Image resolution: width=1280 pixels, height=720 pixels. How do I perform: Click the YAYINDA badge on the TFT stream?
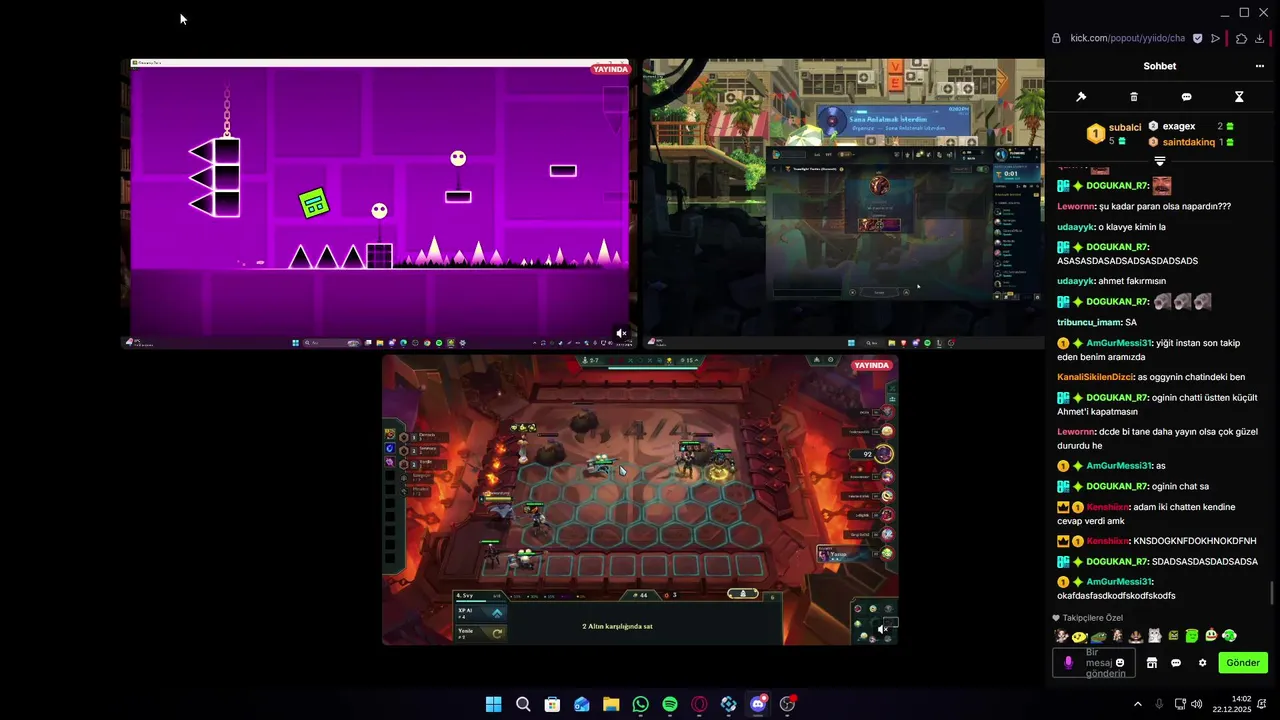pyautogui.click(x=872, y=365)
